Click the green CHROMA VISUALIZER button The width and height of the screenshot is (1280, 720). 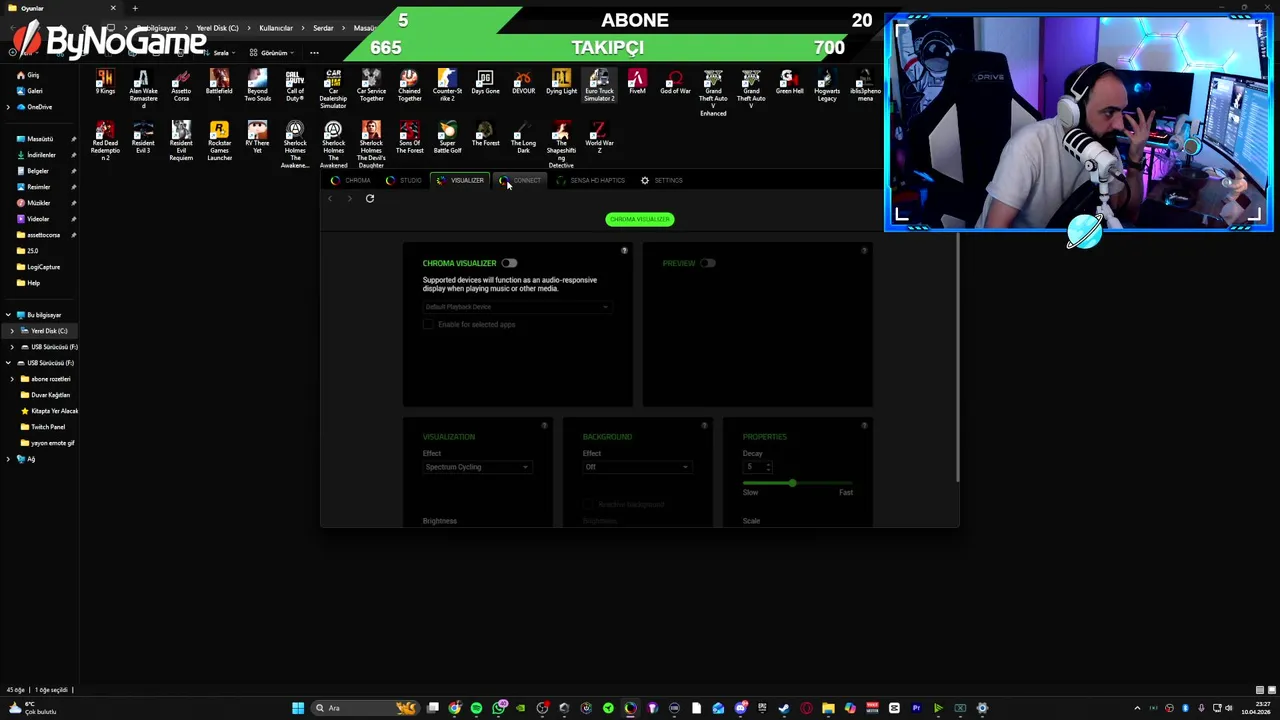click(x=640, y=219)
